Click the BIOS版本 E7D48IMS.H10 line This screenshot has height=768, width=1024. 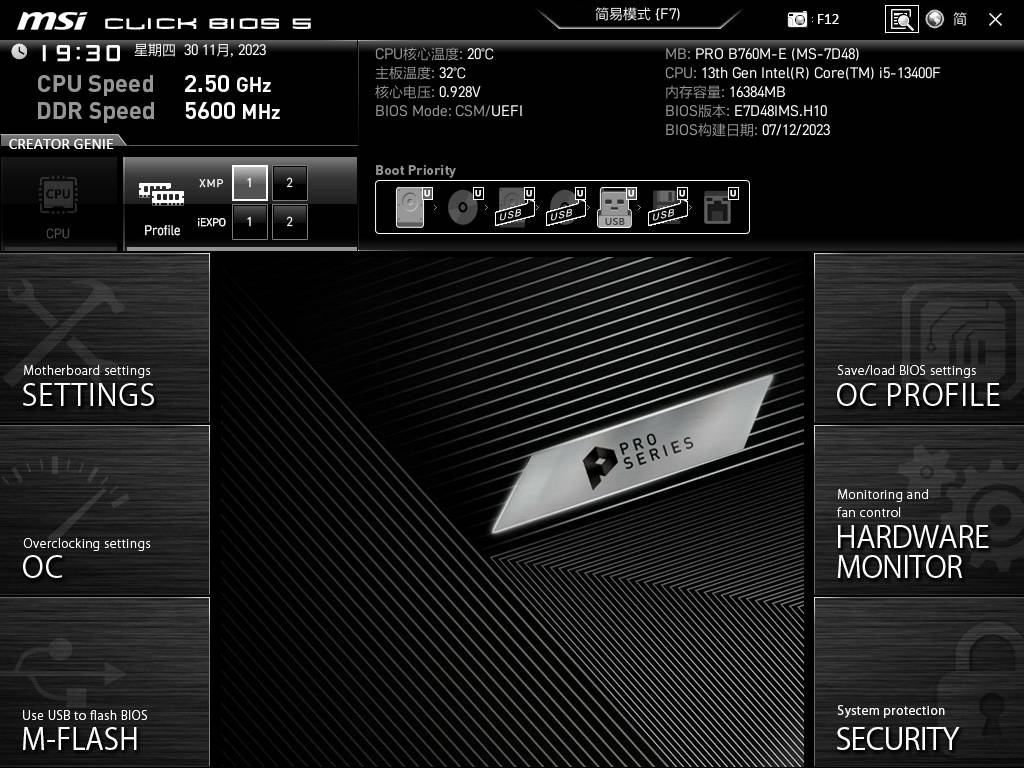click(x=746, y=111)
